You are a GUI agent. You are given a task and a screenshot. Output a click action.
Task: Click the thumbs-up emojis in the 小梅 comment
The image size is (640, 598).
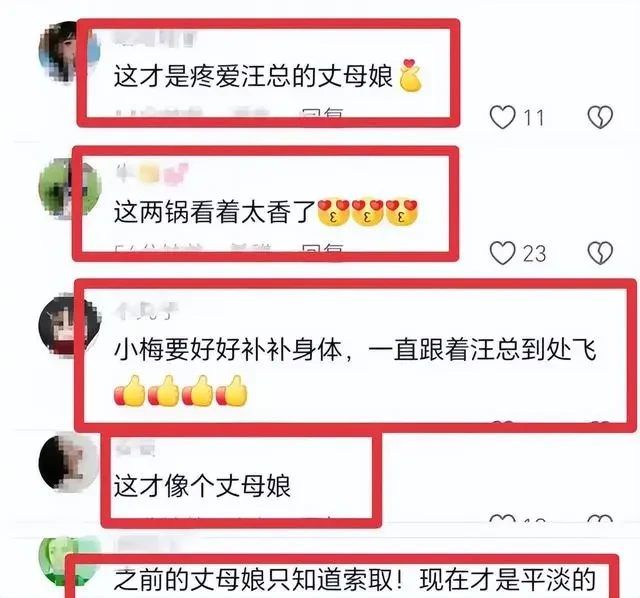coord(180,391)
